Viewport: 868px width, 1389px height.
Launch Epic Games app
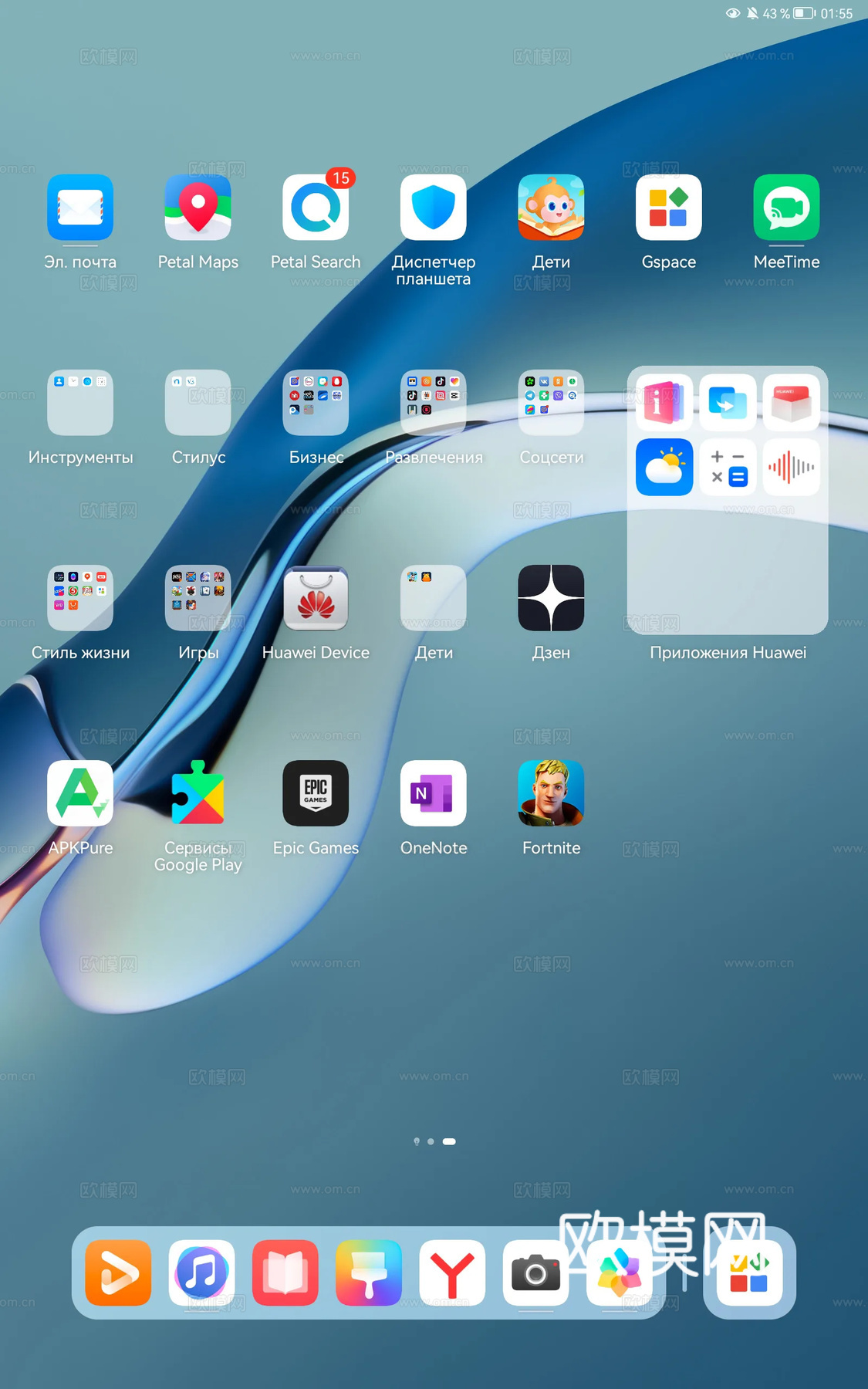[316, 793]
